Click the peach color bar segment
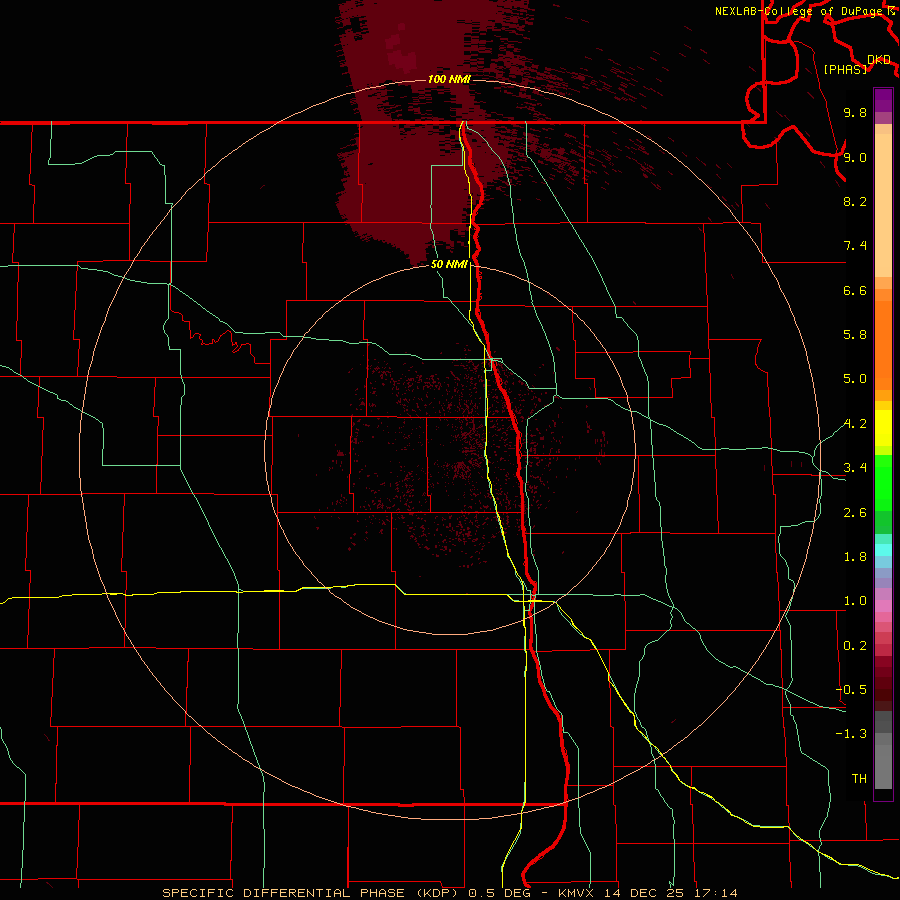 (883, 205)
